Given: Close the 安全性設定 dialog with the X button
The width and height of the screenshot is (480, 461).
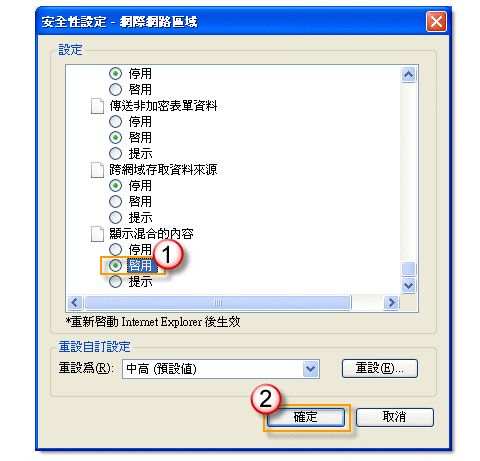Looking at the screenshot, I should coord(436,22).
